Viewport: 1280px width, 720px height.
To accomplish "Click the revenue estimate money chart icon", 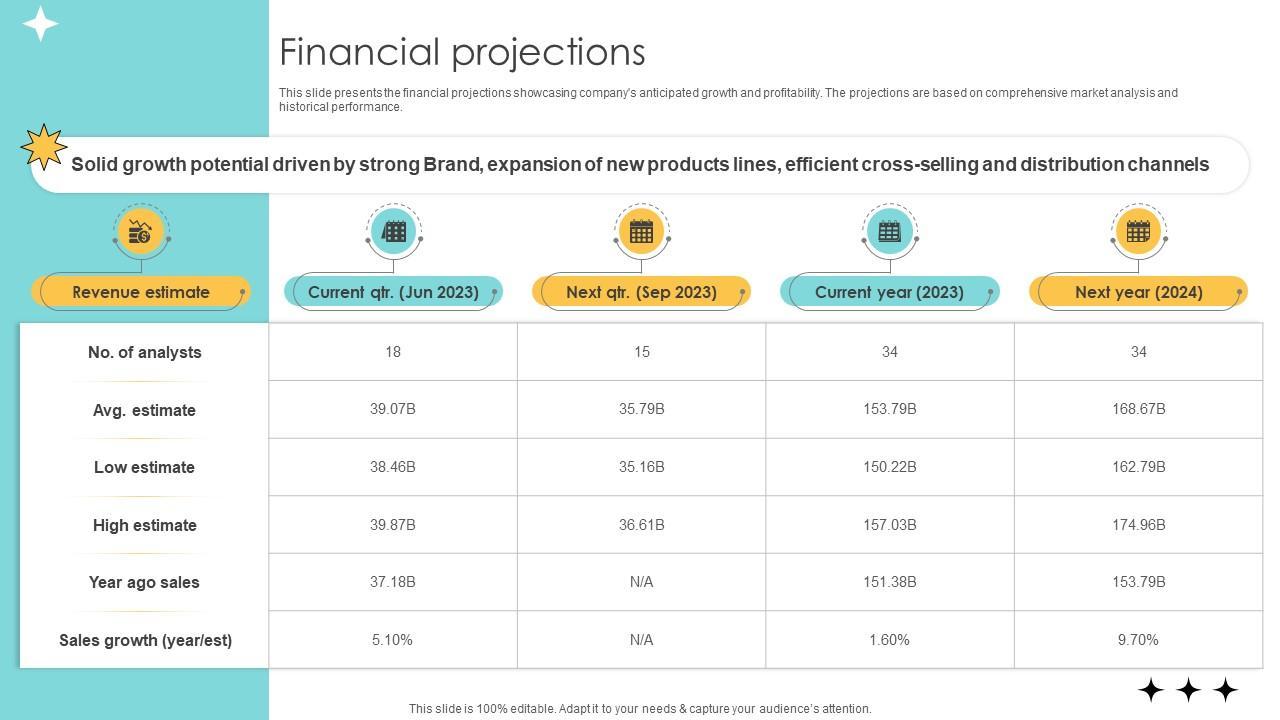I will 141,232.
